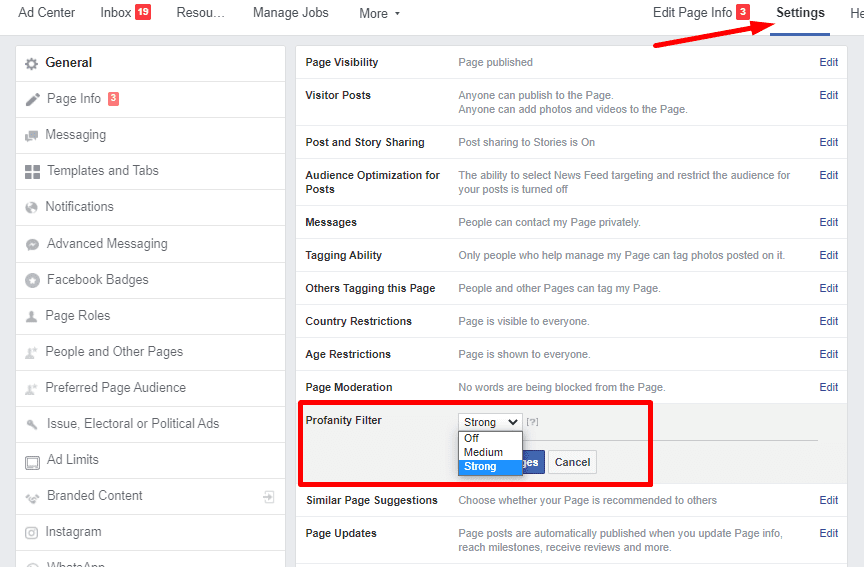864x567 pixels.
Task: Click the Branded Content external arrow icon
Action: (268, 497)
